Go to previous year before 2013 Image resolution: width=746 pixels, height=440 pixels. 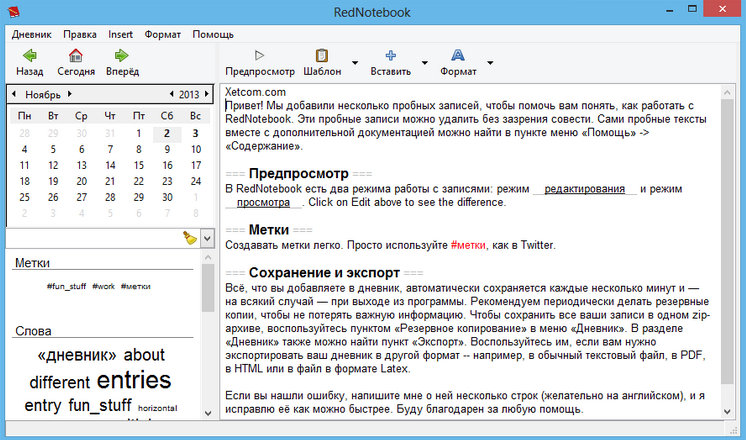(x=172, y=94)
